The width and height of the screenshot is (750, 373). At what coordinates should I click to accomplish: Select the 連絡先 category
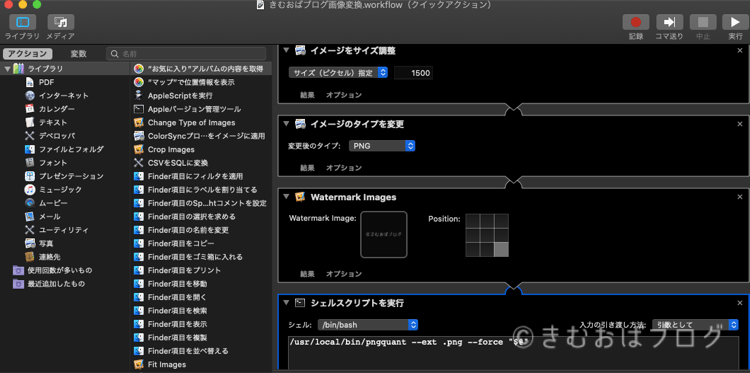coord(49,256)
